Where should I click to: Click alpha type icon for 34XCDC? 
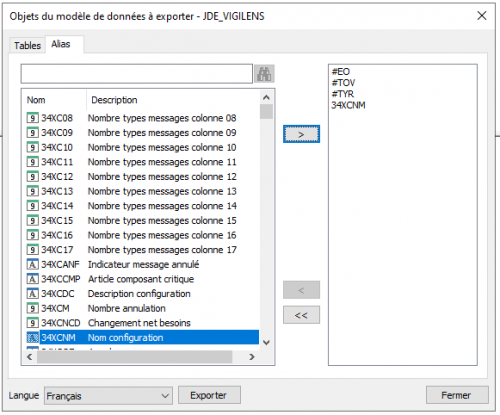click(32, 294)
